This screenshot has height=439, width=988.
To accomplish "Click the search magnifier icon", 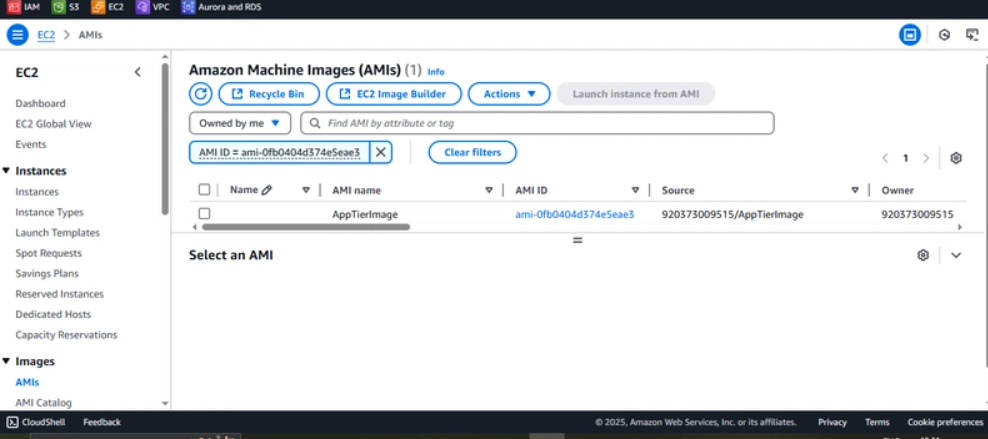I will coord(314,123).
